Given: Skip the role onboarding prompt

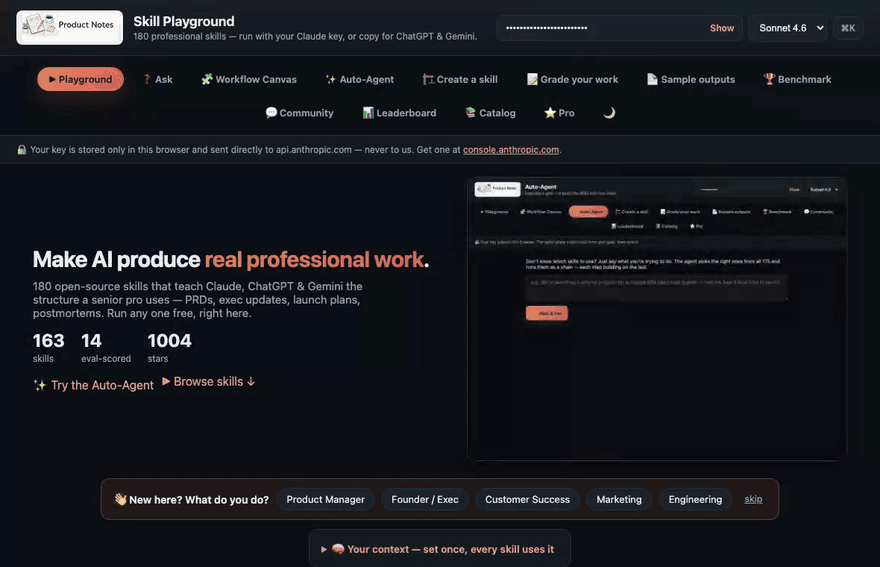Looking at the screenshot, I should click(x=753, y=499).
